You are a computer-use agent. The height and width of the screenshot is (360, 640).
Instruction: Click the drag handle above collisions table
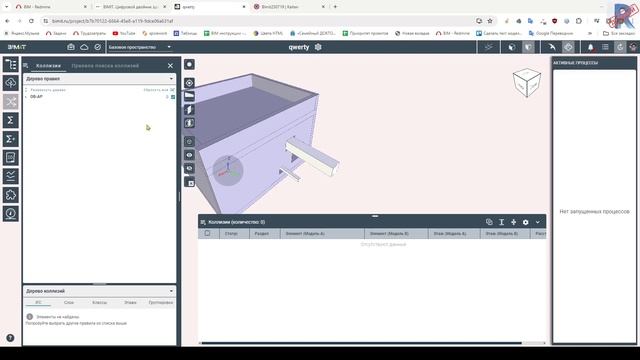coord(375,216)
